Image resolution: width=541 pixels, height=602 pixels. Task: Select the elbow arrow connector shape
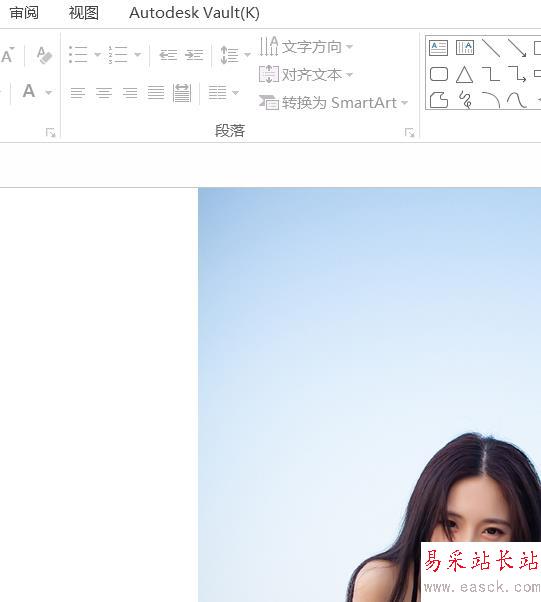[x=517, y=74]
